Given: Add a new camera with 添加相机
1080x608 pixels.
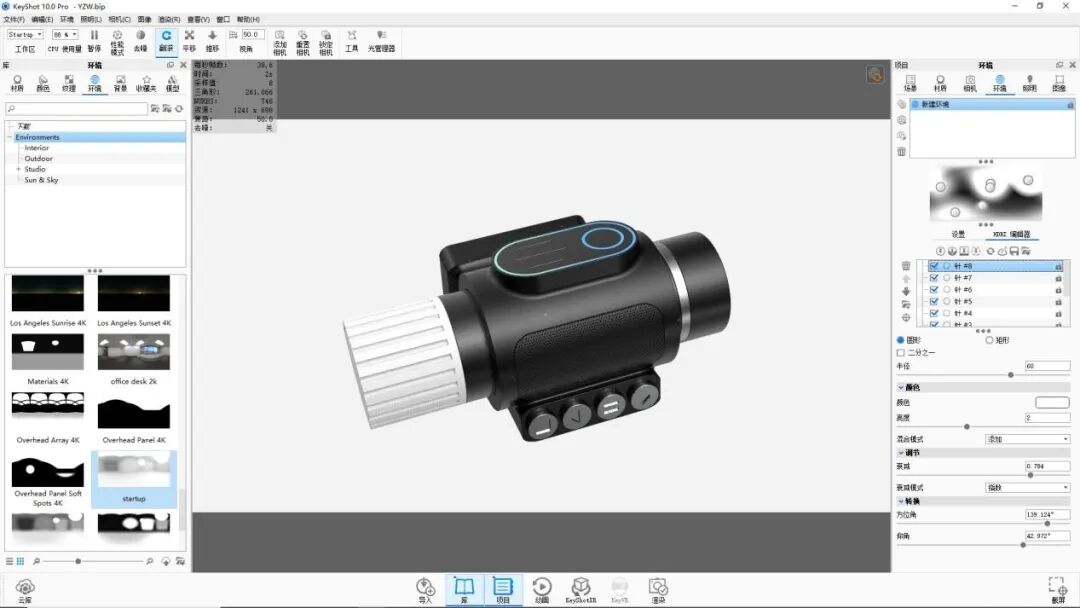Looking at the screenshot, I should point(279,38).
